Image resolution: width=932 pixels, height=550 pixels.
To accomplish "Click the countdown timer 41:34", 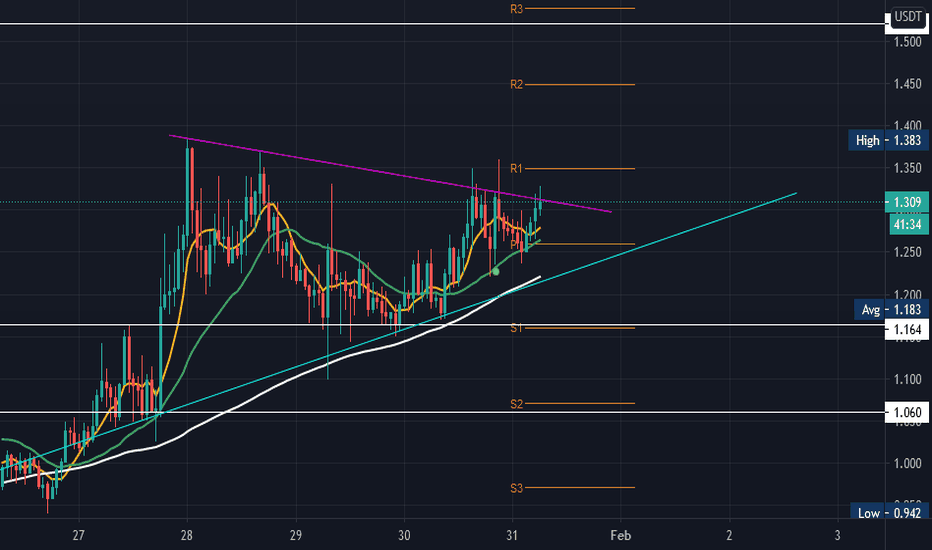I will (x=909, y=224).
